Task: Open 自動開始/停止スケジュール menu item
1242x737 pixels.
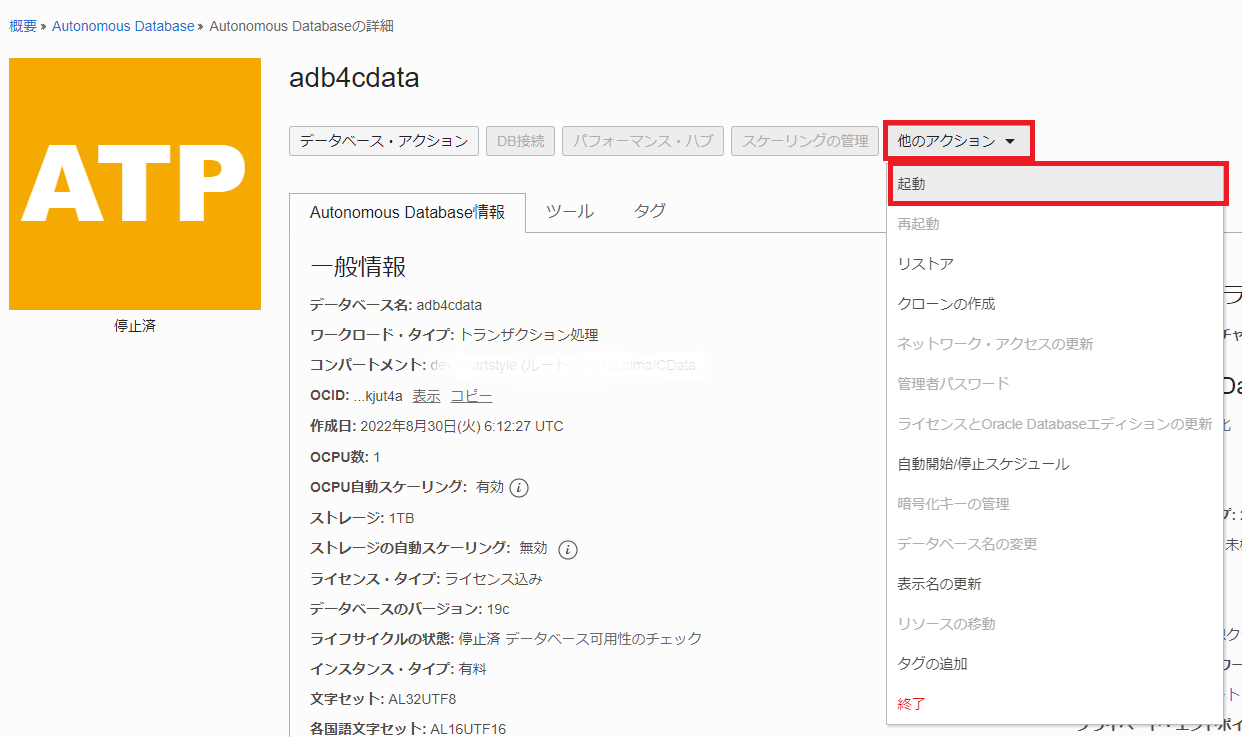Action: 1055,464
